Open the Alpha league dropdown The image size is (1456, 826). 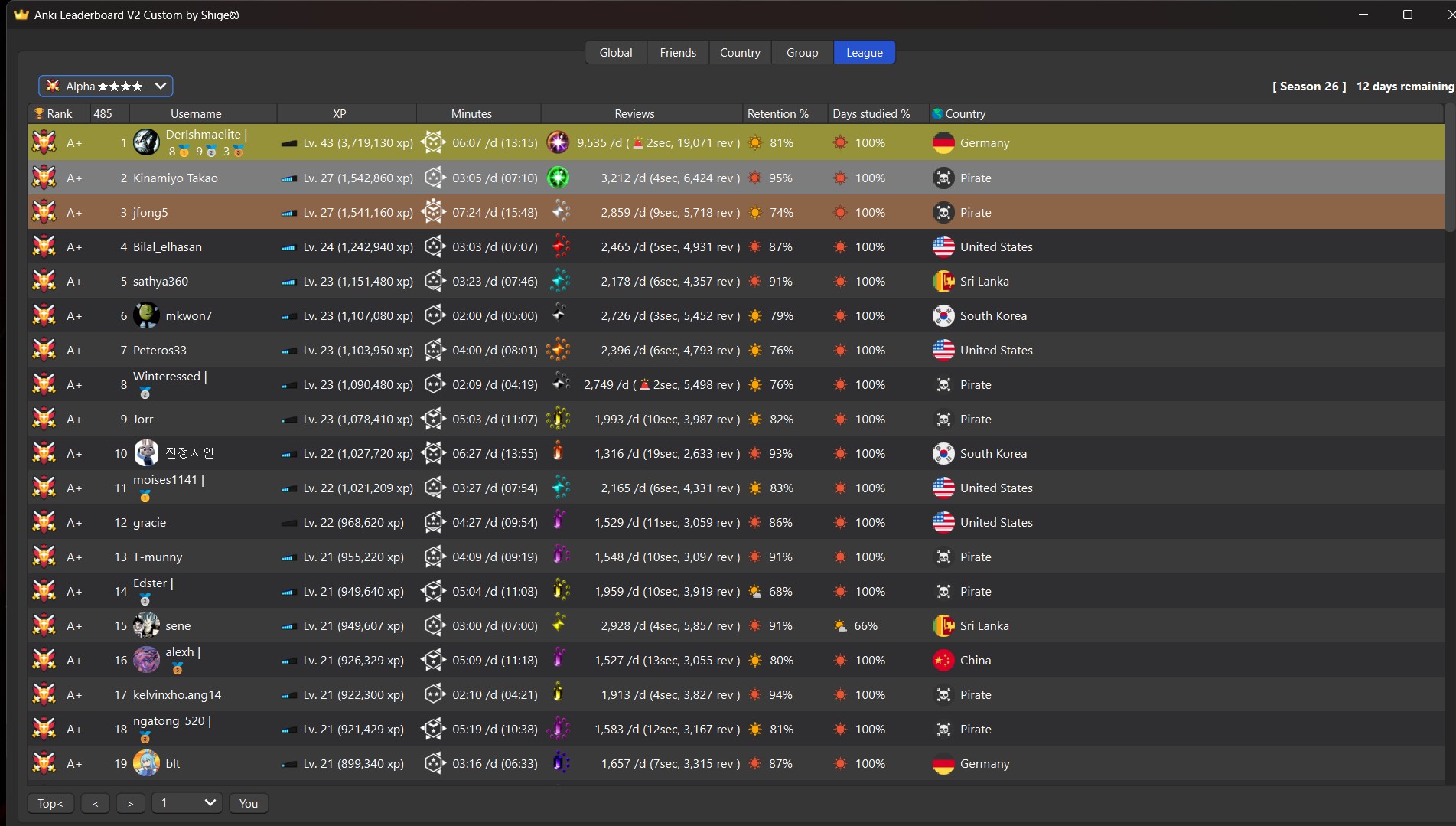click(x=106, y=86)
